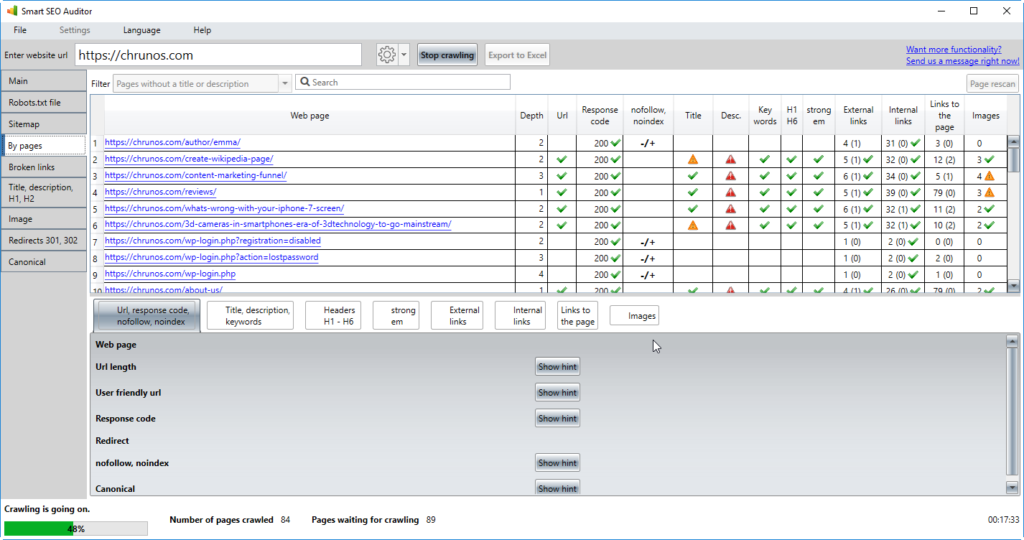Select Images detail tab
The height and width of the screenshot is (540, 1024).
click(x=634, y=316)
